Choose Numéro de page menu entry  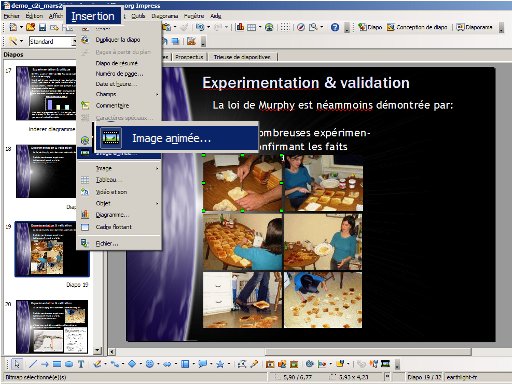(x=119, y=74)
